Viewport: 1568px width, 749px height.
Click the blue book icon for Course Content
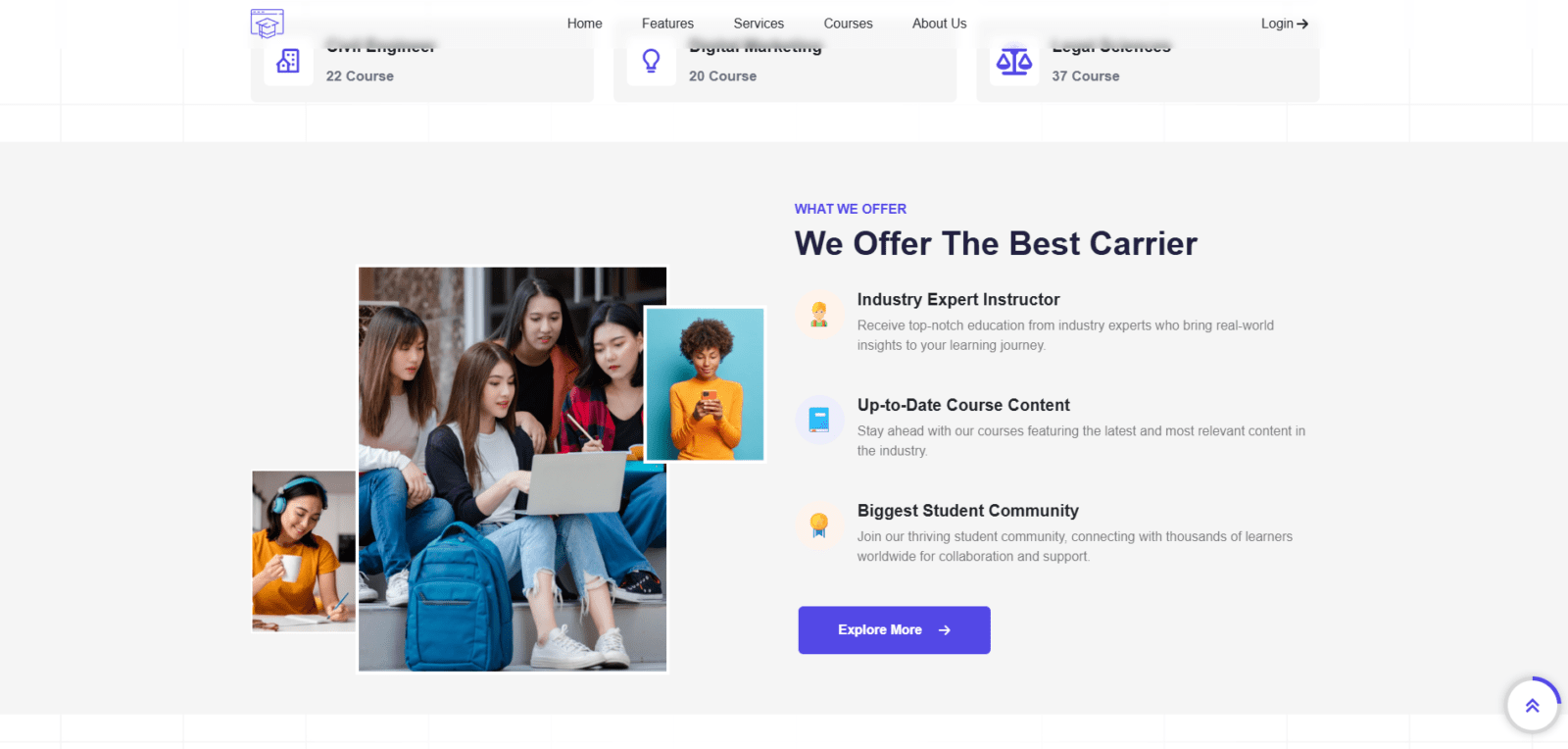click(x=819, y=420)
